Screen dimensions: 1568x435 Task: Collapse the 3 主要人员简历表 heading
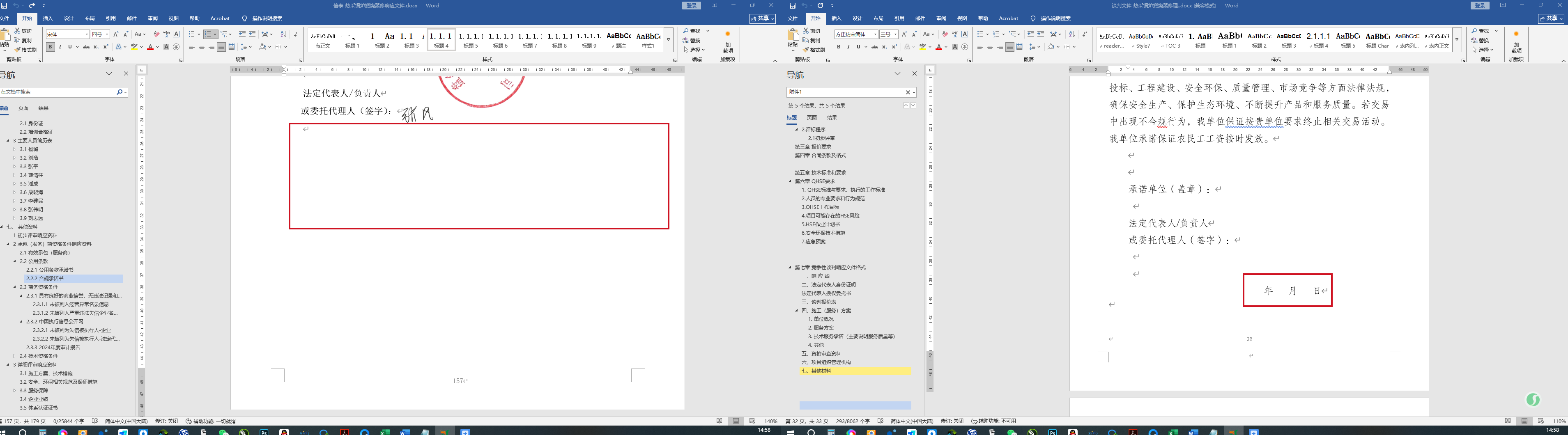[8, 140]
